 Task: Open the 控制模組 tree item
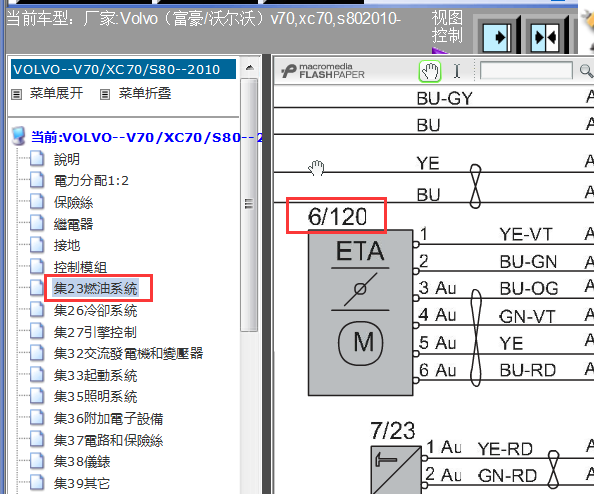(x=80, y=267)
